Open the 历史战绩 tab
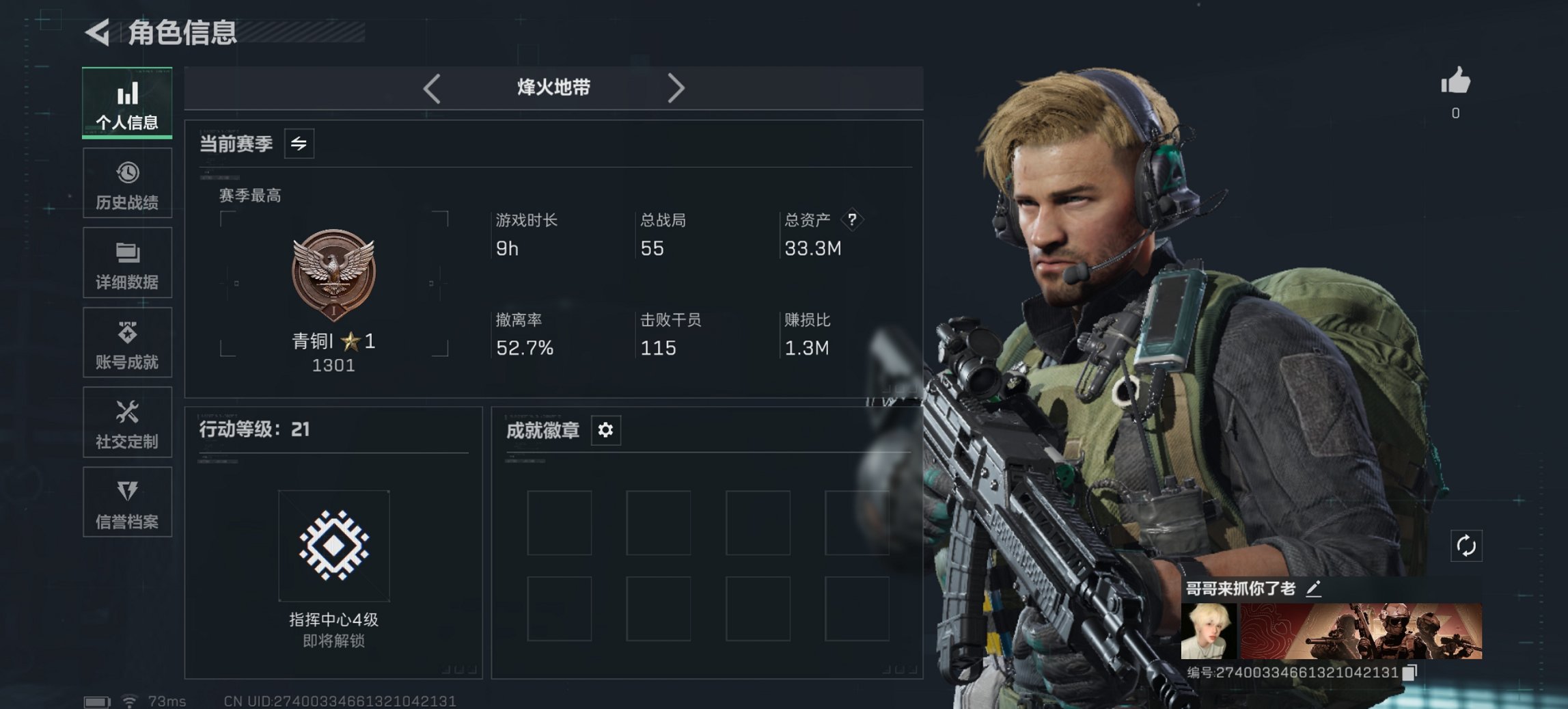Screen dimensions: 1568x709 coord(127,183)
